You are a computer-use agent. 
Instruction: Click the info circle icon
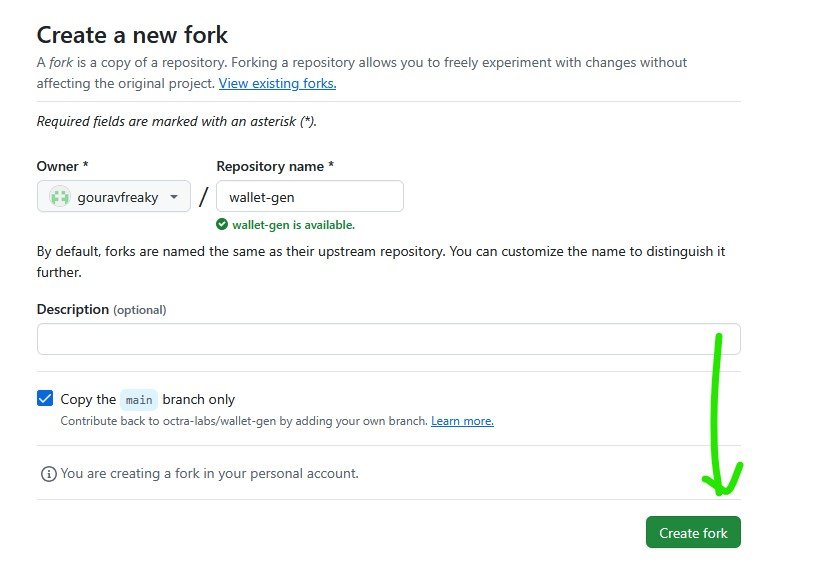pos(49,474)
